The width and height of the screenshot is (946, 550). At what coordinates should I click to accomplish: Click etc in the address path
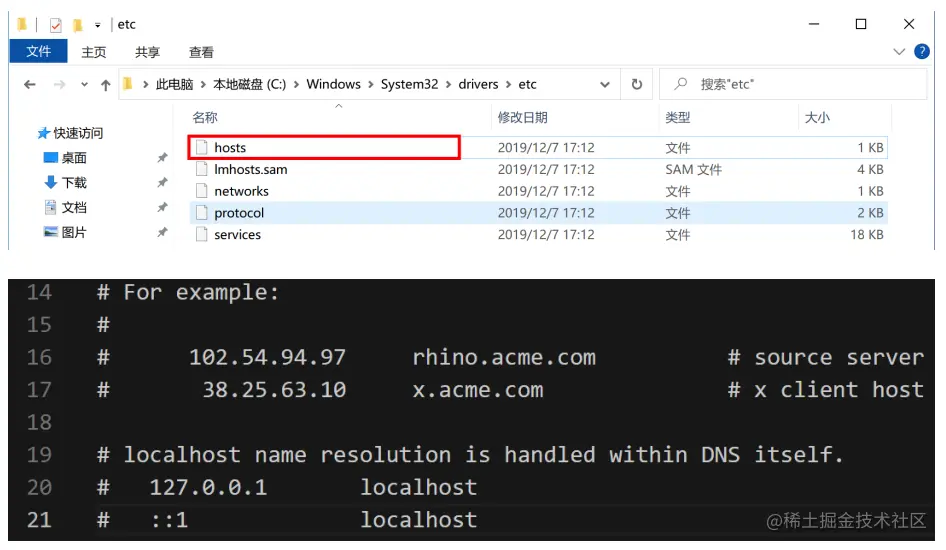click(x=527, y=84)
